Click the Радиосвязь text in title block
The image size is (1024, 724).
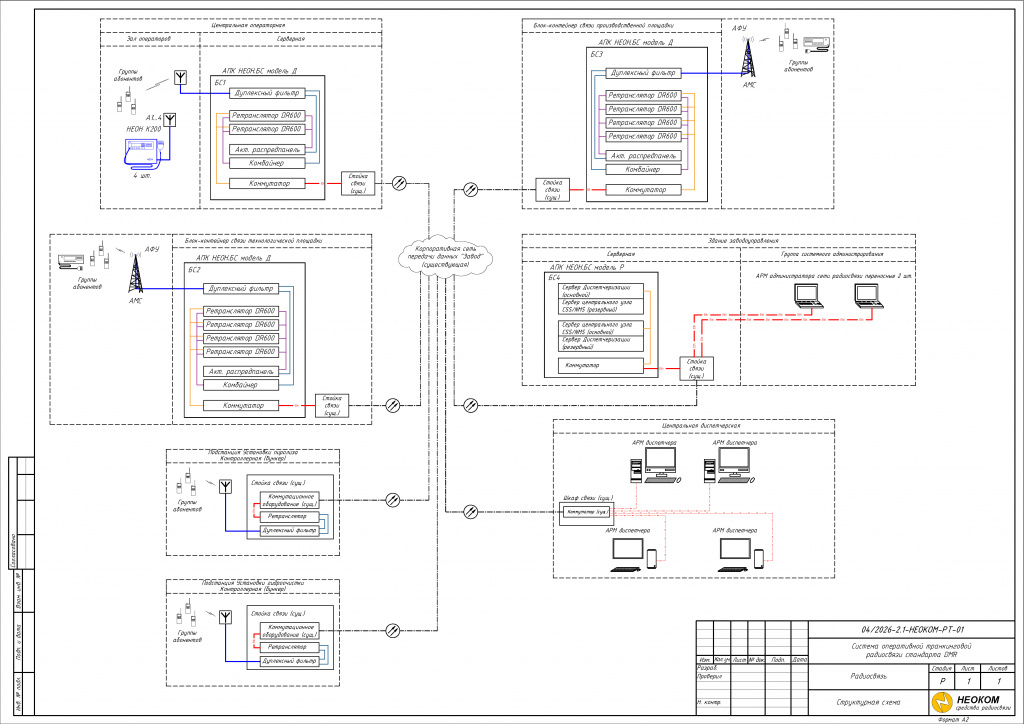tap(869, 676)
